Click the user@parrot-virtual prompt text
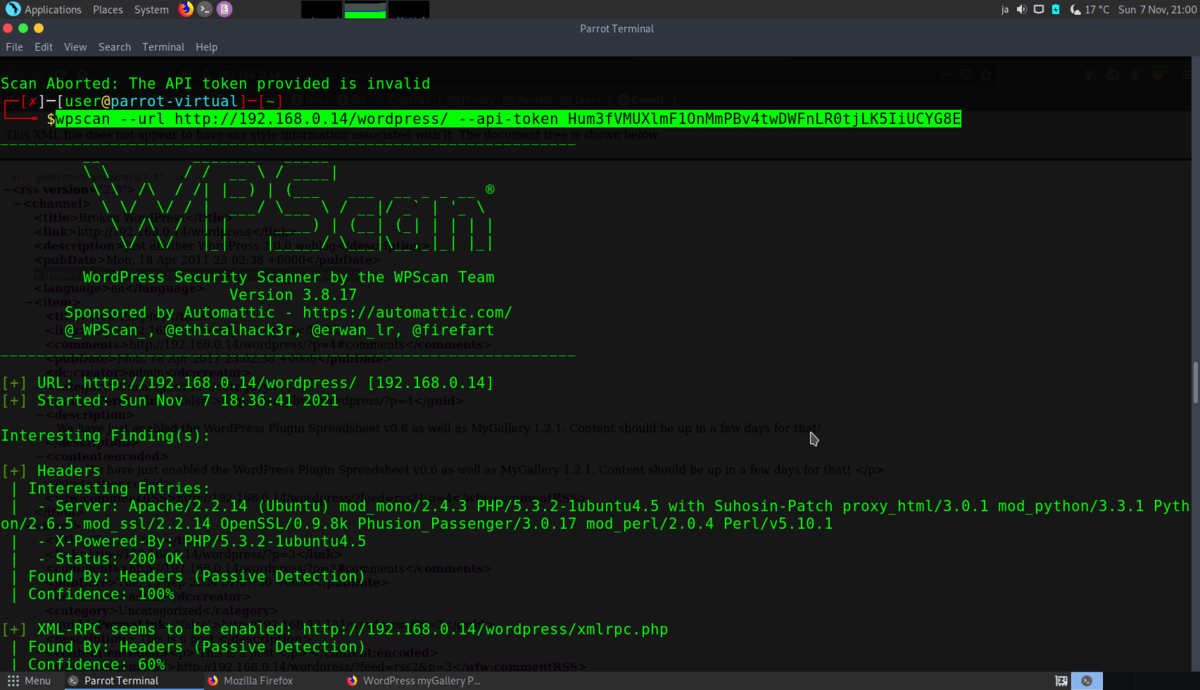Image resolution: width=1200 pixels, height=690 pixels. [152, 101]
